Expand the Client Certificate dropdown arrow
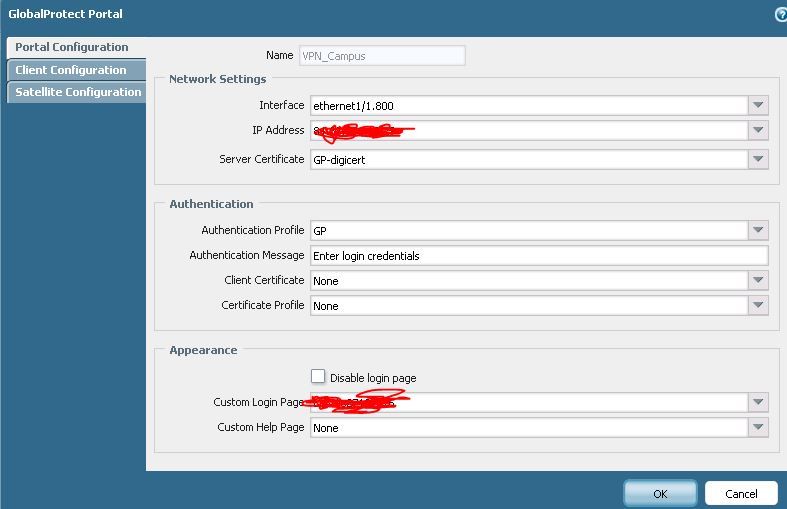 pos(758,281)
